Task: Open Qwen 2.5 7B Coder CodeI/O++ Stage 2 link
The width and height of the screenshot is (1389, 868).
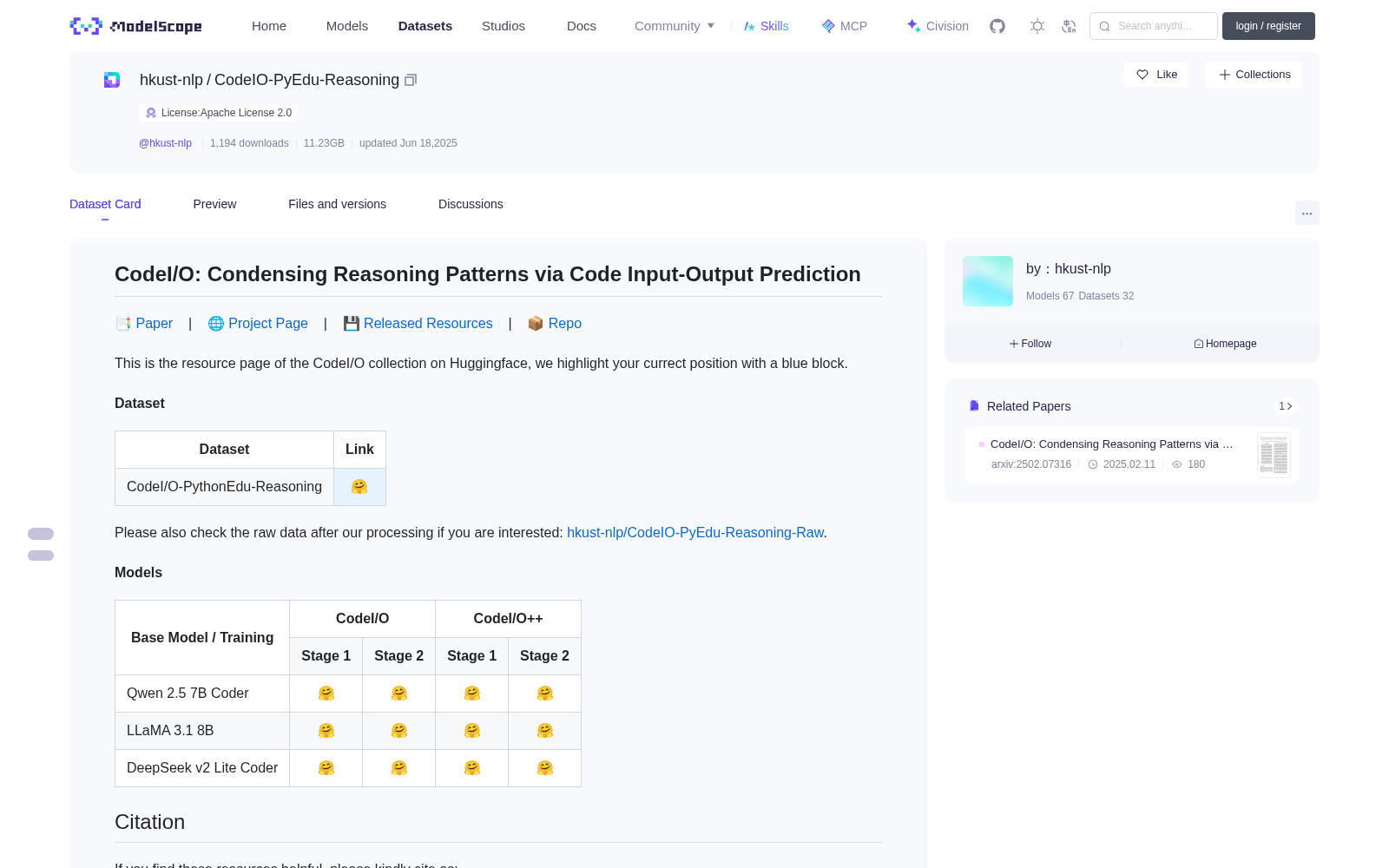Action: pos(545,694)
